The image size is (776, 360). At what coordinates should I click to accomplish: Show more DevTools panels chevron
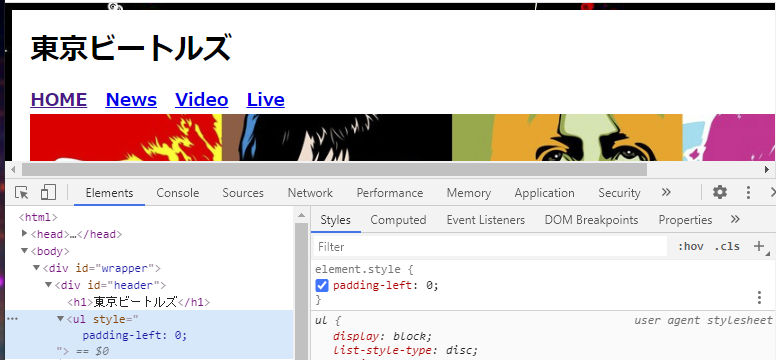pyautogui.click(x=666, y=192)
